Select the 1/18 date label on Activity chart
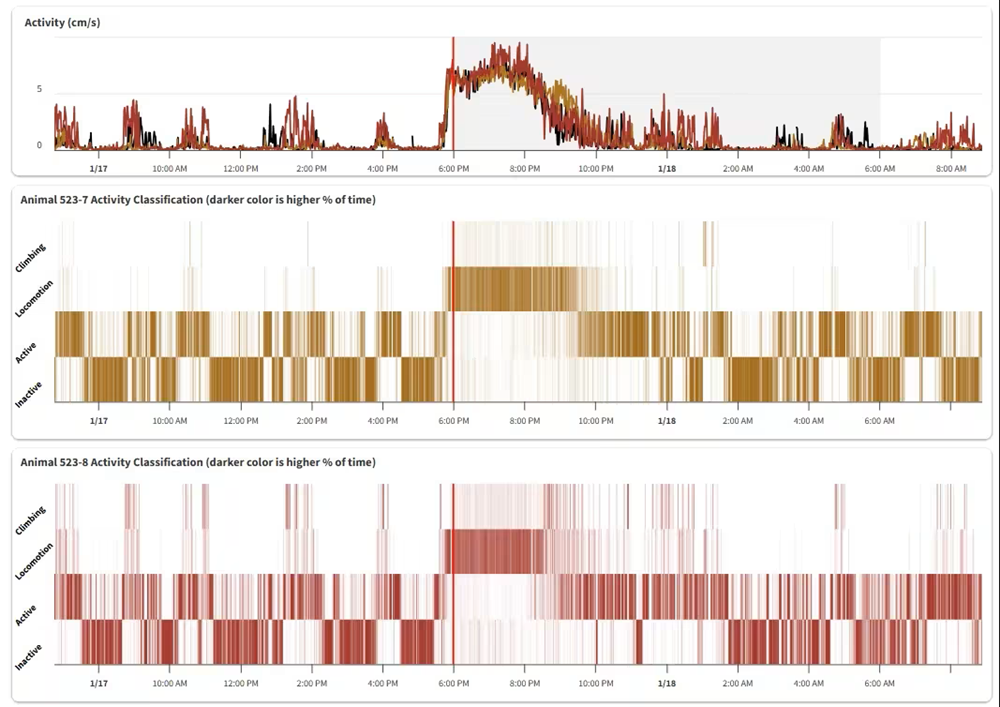 coord(667,169)
